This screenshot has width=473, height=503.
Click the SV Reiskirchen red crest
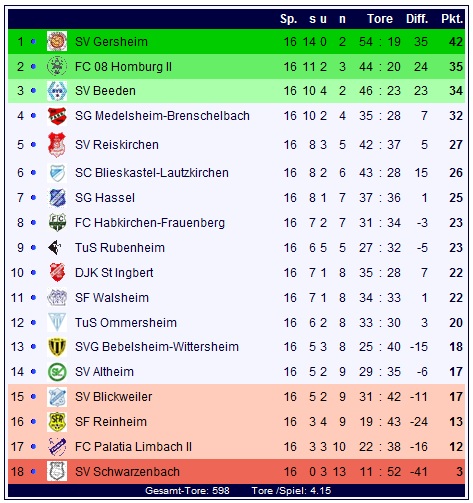(x=57, y=144)
